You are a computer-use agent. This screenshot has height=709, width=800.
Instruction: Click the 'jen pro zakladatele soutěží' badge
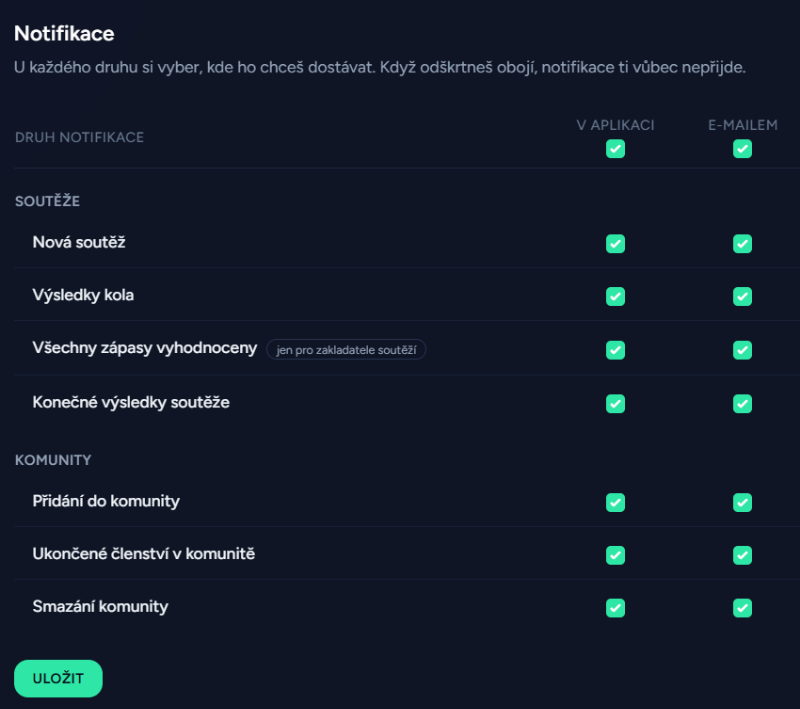point(346,350)
